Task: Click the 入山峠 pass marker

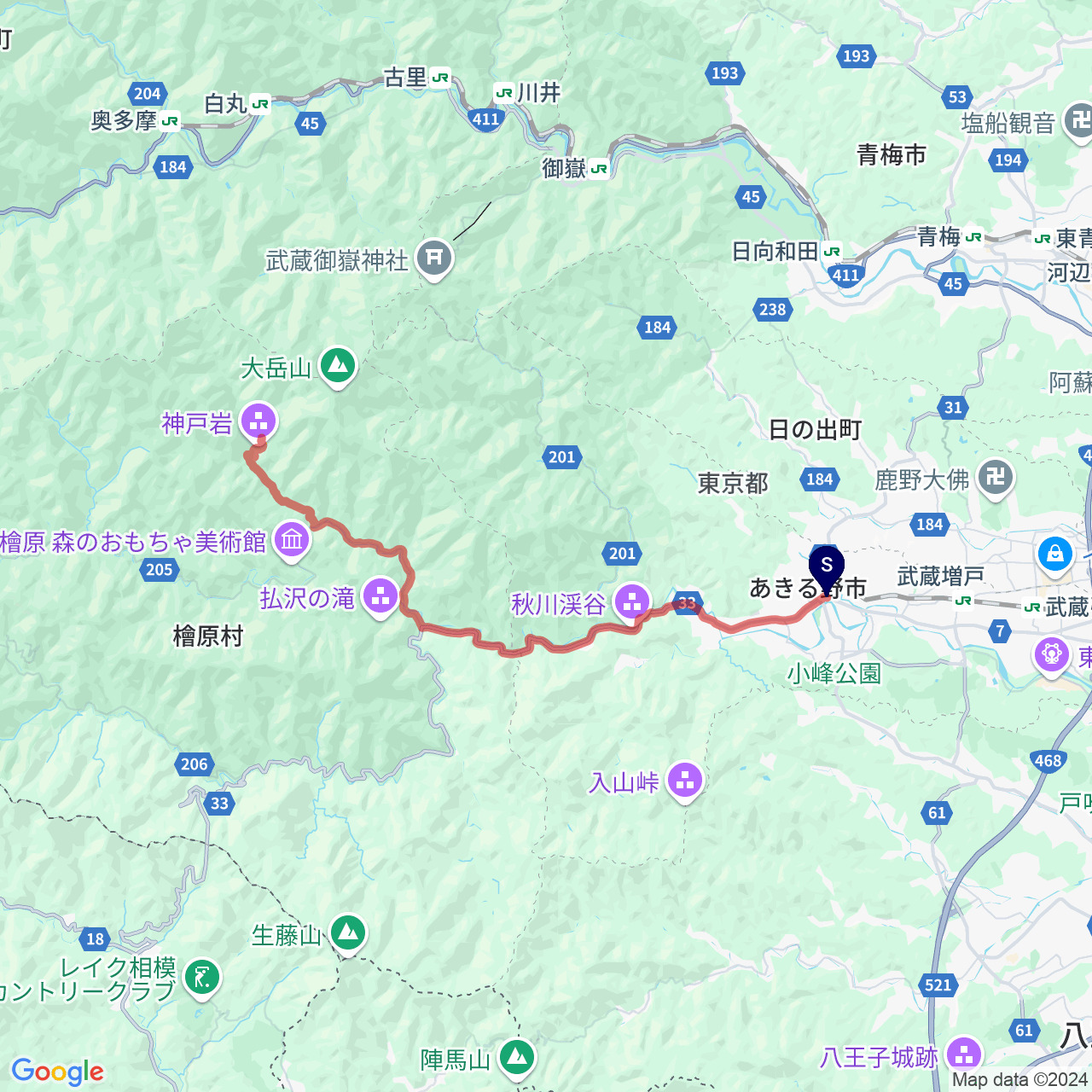Action: pyautogui.click(x=685, y=781)
